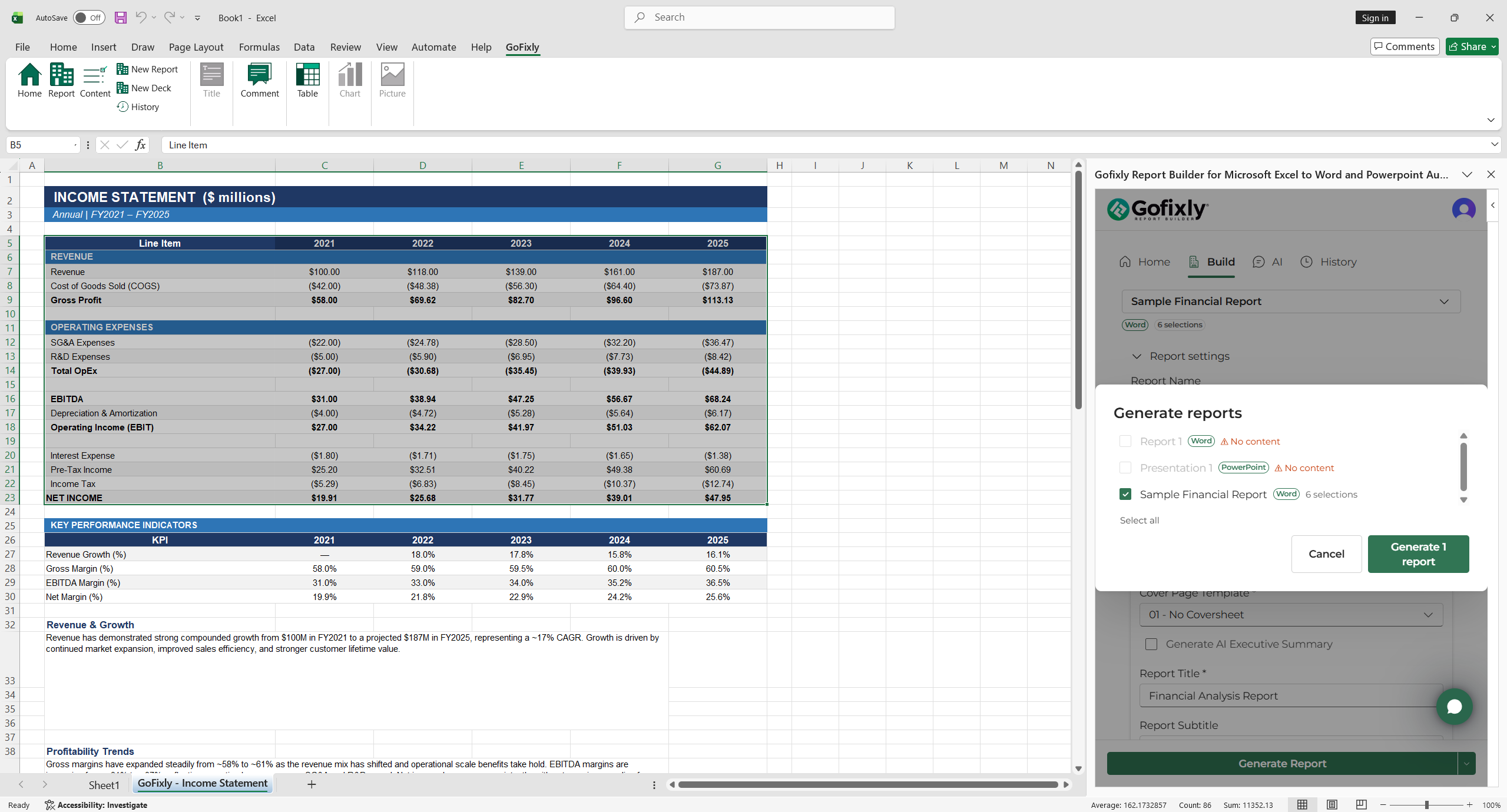Click the Content ribbon icon
The width and height of the screenshot is (1507, 812).
(x=95, y=81)
